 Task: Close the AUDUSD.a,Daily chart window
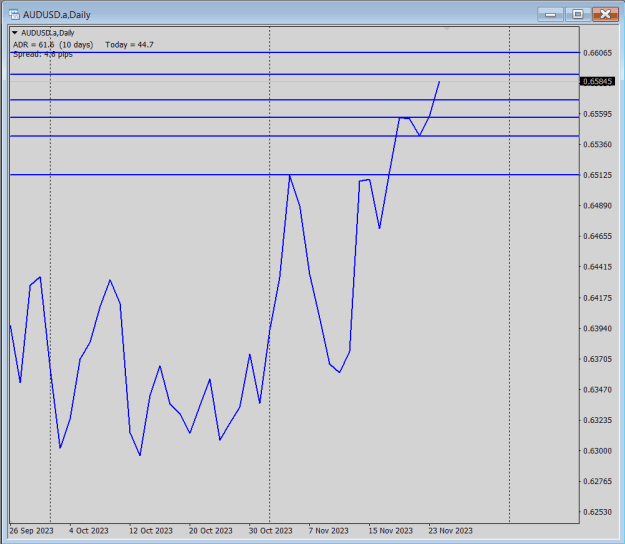point(605,15)
